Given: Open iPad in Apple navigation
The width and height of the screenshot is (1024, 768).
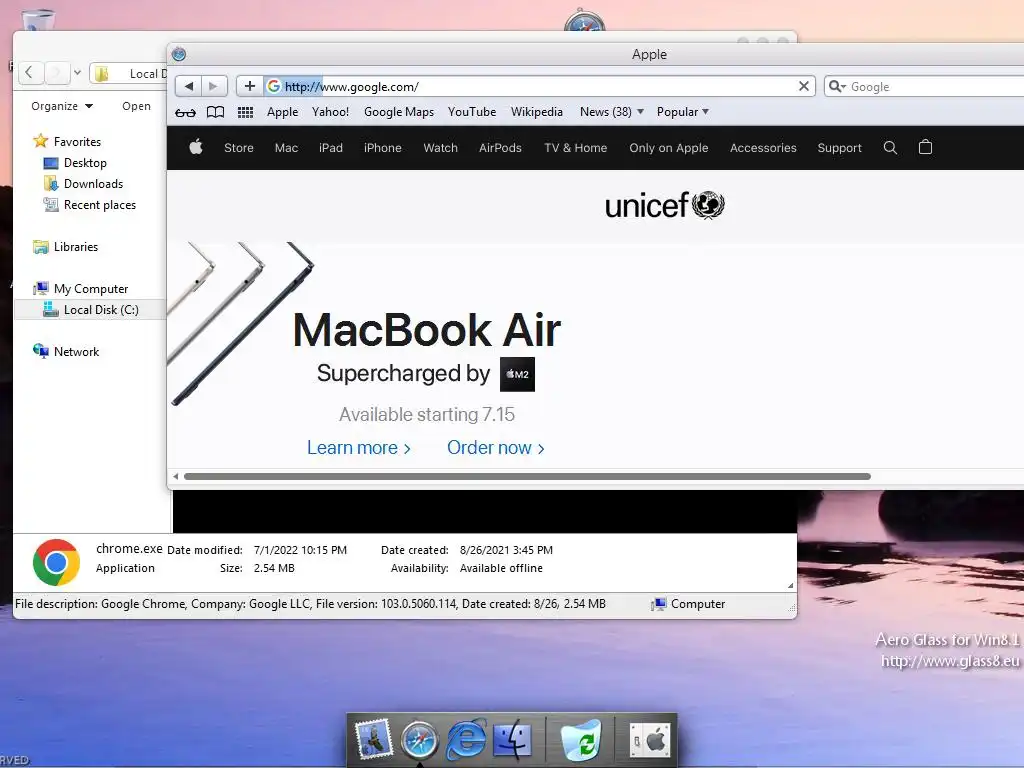Looking at the screenshot, I should click(330, 148).
